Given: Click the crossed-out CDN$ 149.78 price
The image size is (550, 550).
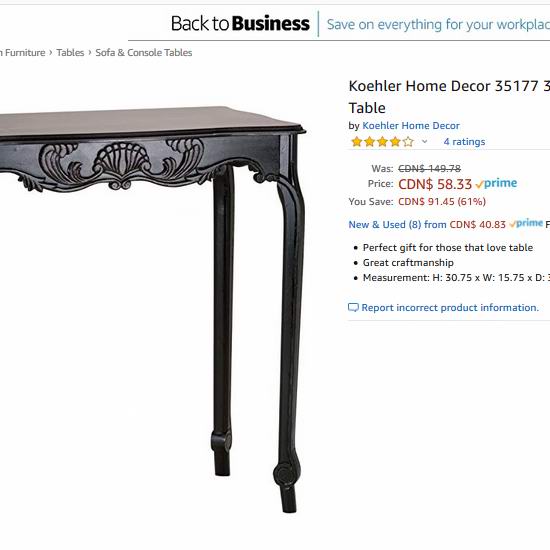Looking at the screenshot, I should (429, 169).
